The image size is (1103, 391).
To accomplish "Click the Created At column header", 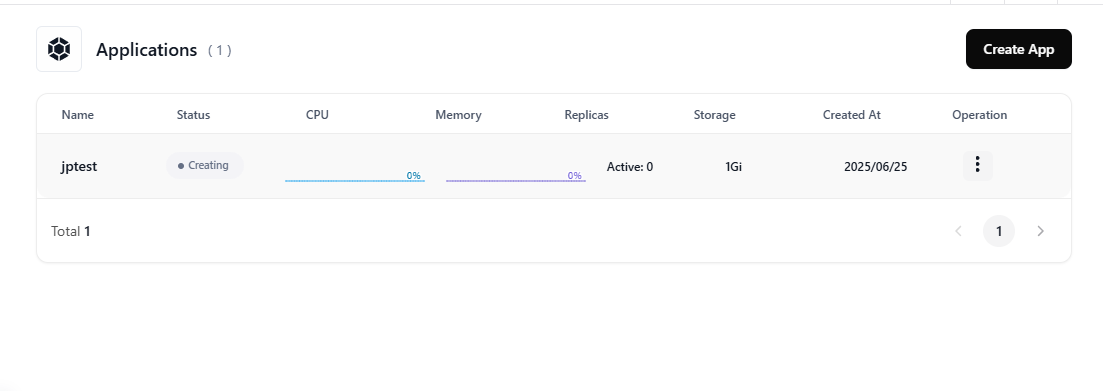I will pyautogui.click(x=852, y=115).
